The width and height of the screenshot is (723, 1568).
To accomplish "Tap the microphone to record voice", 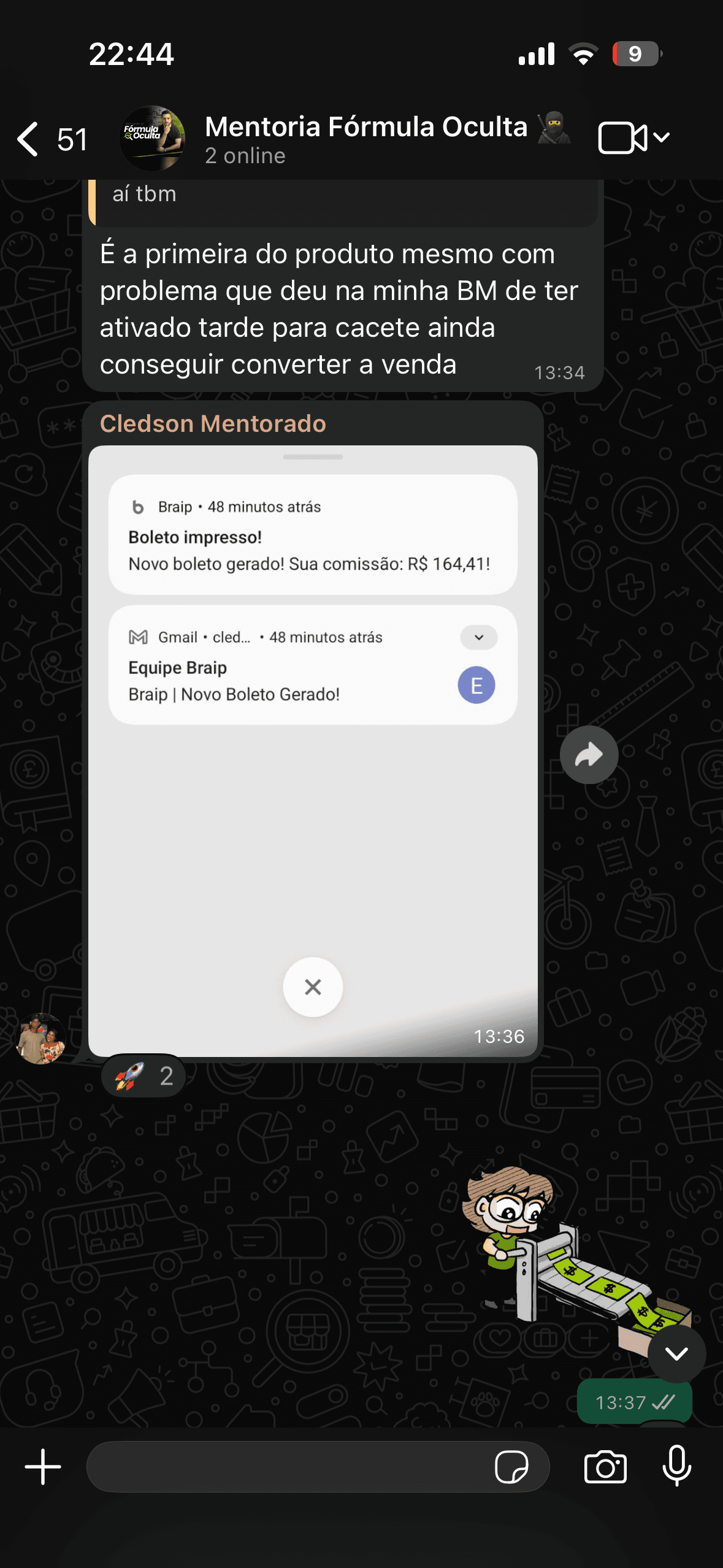I will (677, 1466).
